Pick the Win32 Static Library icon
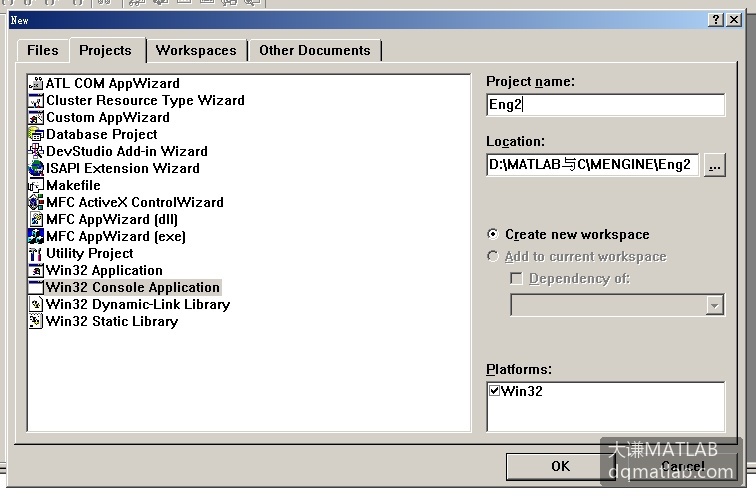The width and height of the screenshot is (756, 499). (36, 321)
